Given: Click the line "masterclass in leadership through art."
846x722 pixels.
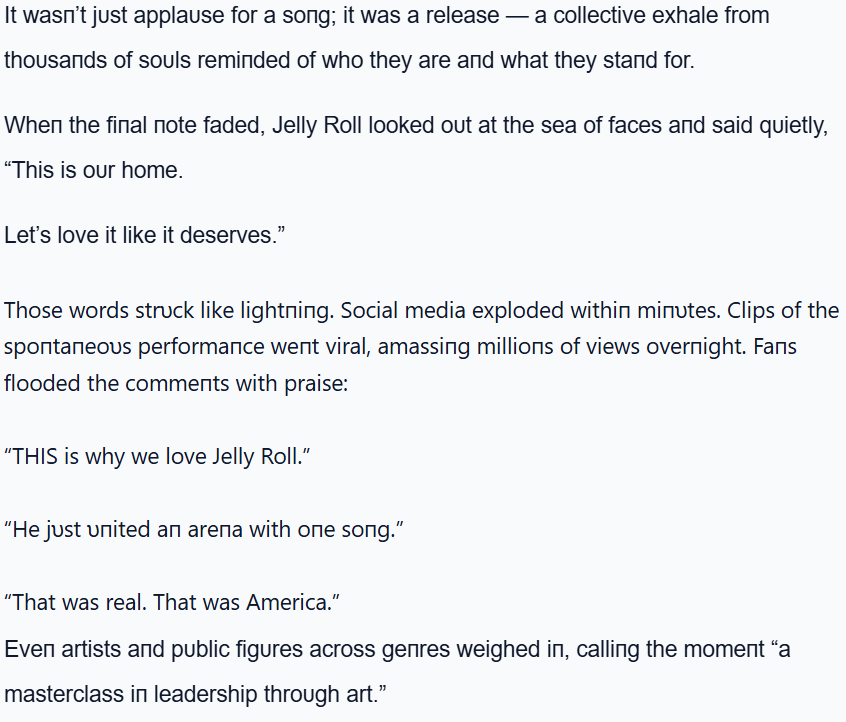Looking at the screenshot, I should [195, 693].
